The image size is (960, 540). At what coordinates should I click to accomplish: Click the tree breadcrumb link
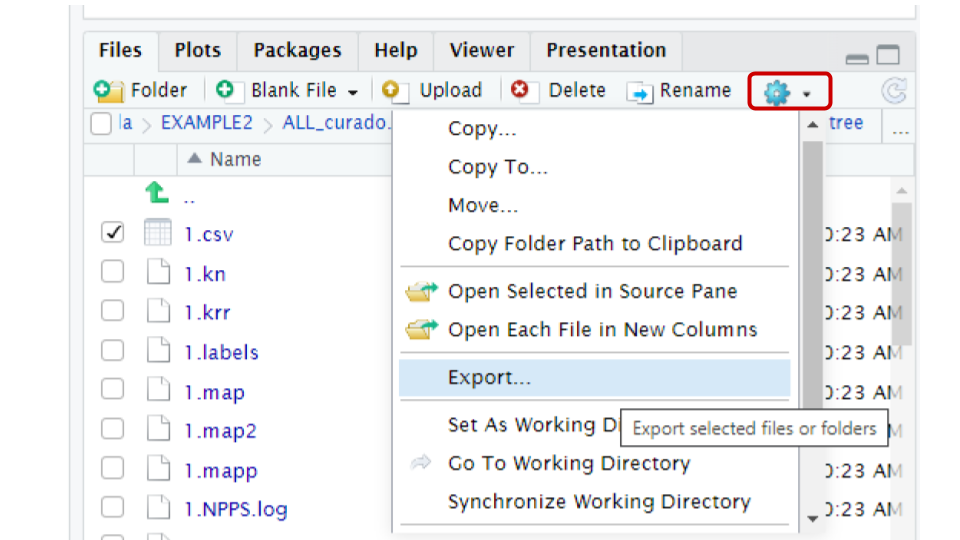pos(846,123)
